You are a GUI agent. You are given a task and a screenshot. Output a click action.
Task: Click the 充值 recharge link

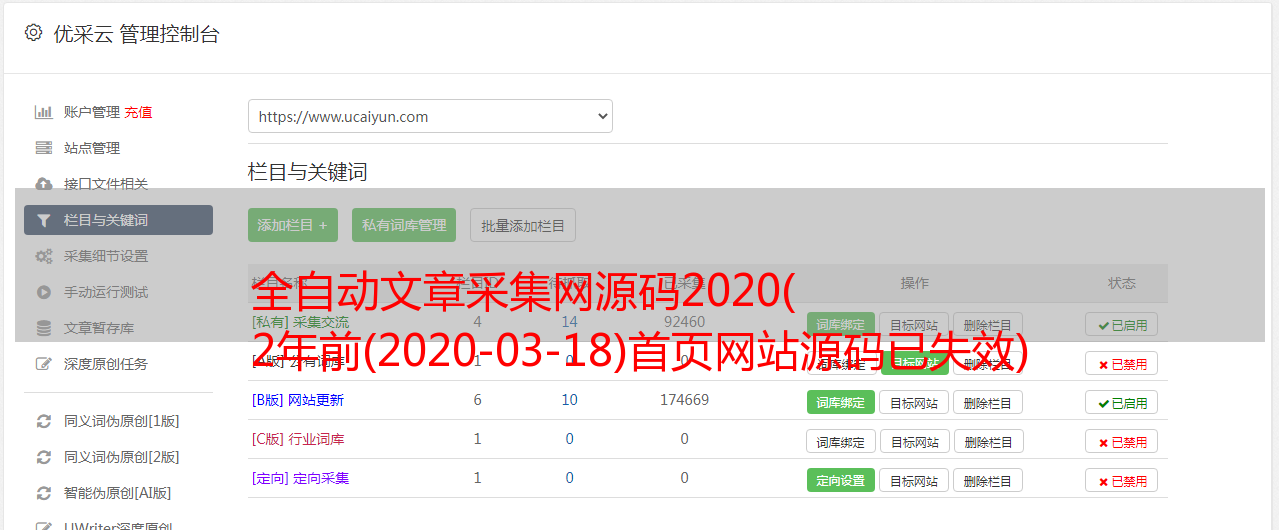(x=138, y=112)
